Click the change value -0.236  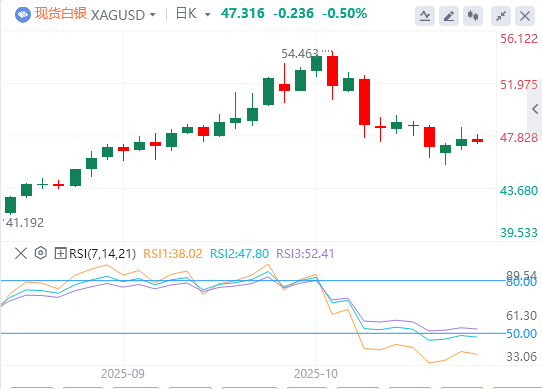pos(293,13)
